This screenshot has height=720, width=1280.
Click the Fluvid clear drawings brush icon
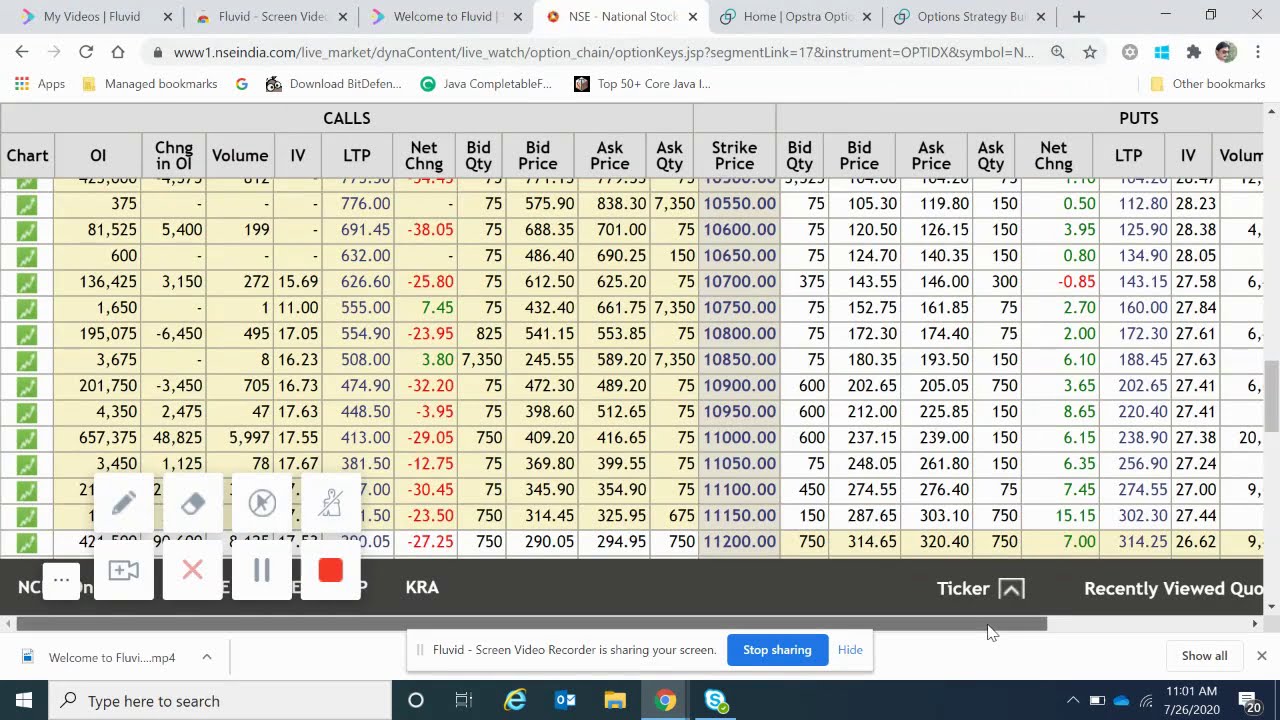point(330,503)
